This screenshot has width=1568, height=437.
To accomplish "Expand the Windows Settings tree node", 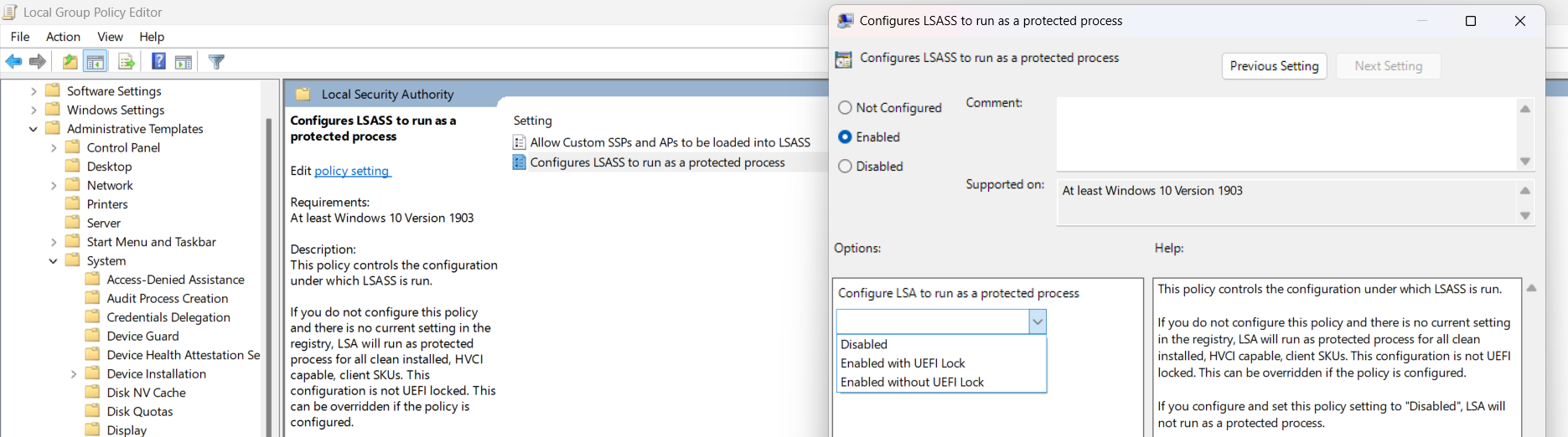I will (33, 110).
